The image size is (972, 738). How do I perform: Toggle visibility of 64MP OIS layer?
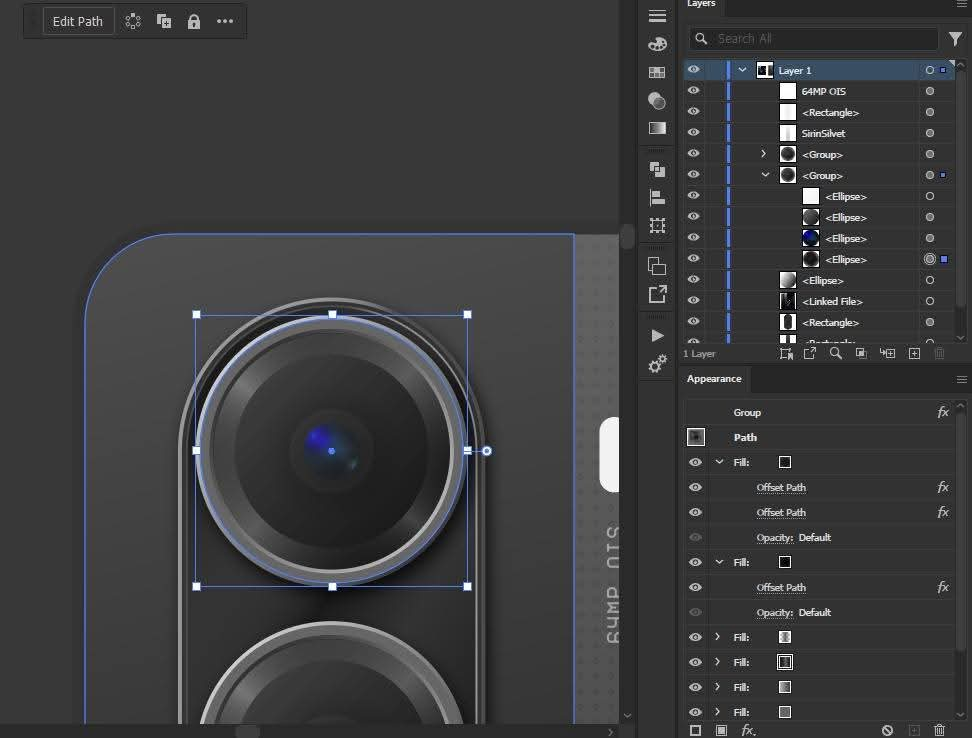point(694,90)
